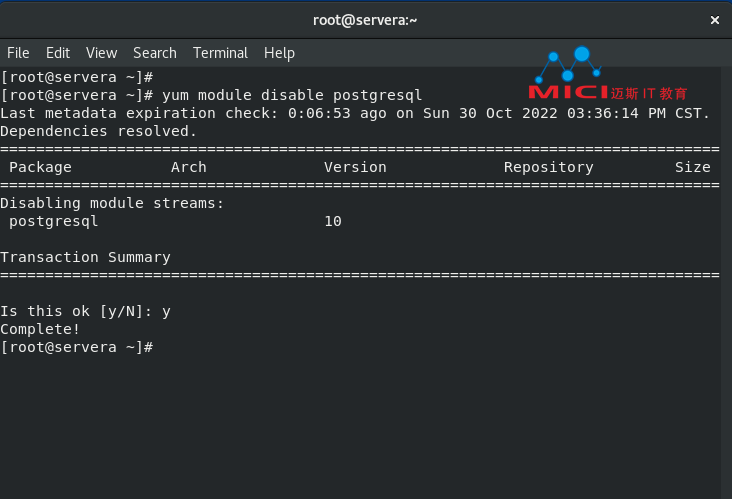This screenshot has width=732, height=499.
Task: Open the Search menu
Action: click(155, 53)
